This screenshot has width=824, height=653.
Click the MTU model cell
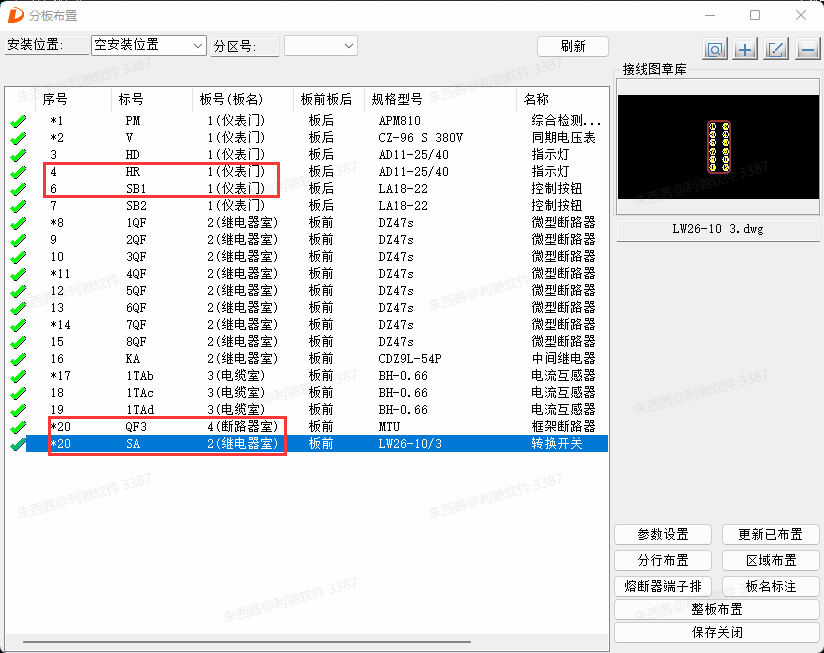389,427
